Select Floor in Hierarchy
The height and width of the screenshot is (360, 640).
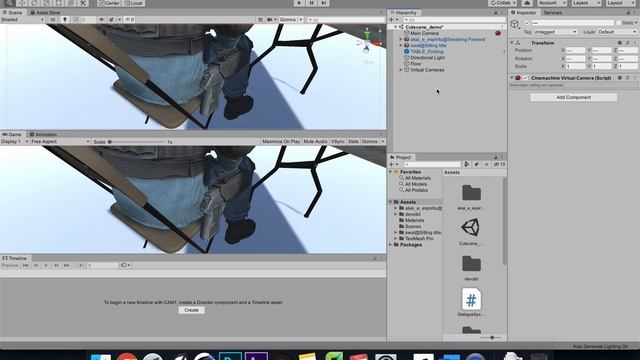point(416,64)
